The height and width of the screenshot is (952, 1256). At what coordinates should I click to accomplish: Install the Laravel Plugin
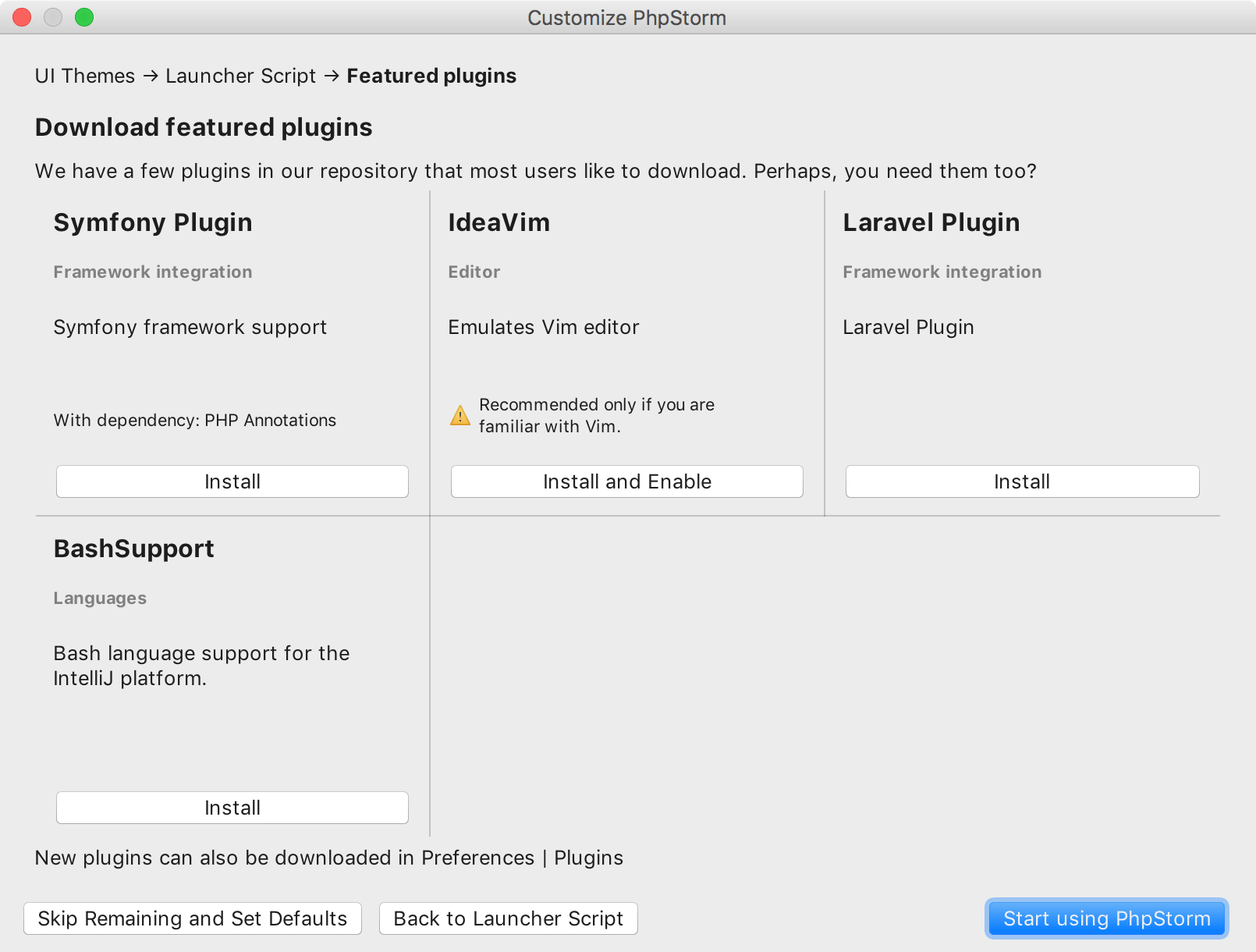(x=1022, y=481)
